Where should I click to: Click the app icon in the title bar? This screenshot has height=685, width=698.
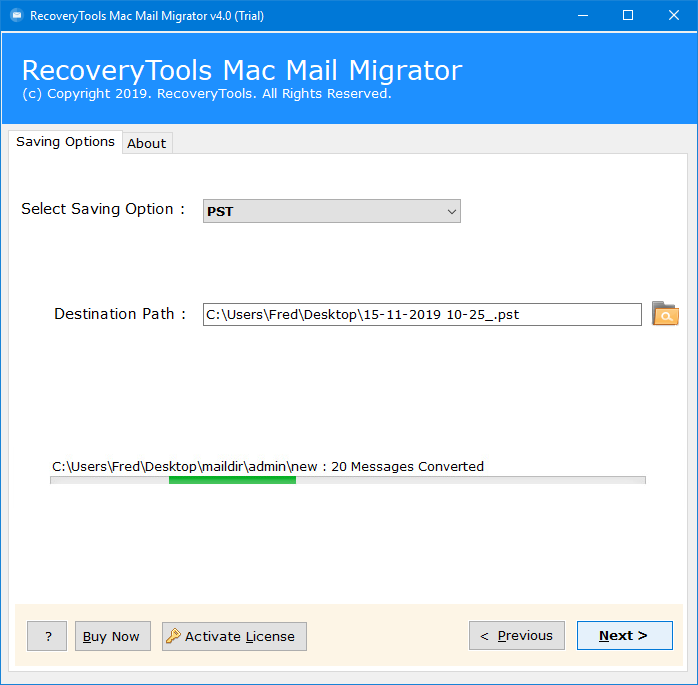pos(15,15)
